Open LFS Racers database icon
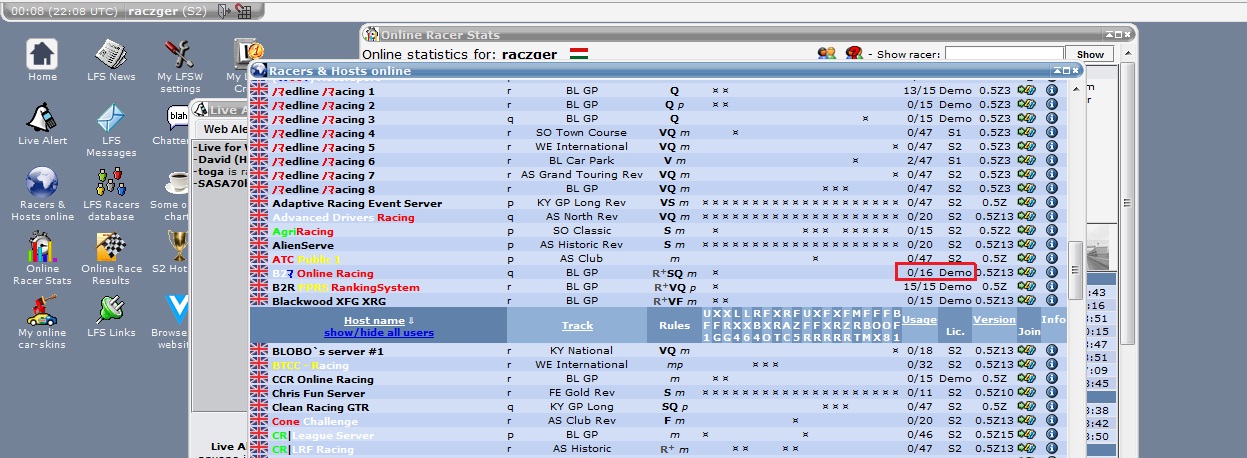1247x458 pixels. tap(110, 182)
